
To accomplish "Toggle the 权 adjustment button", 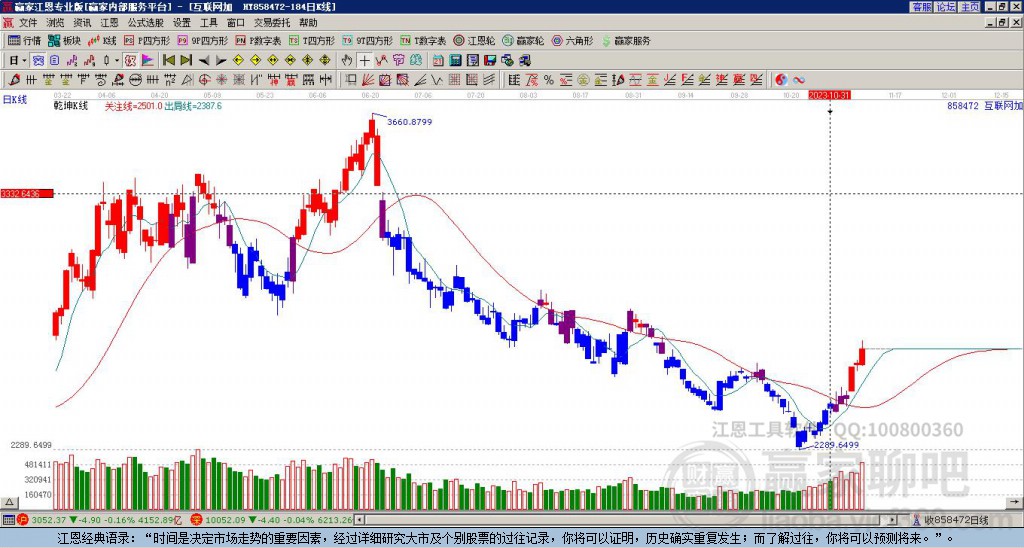I will pos(130,61).
